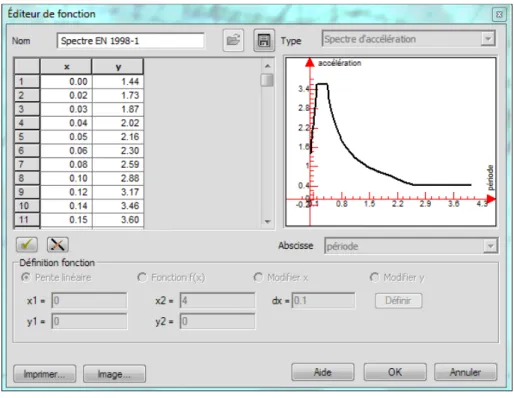Screen dimensions: 514x398
Task: Select row header 5
Action: [27, 137]
